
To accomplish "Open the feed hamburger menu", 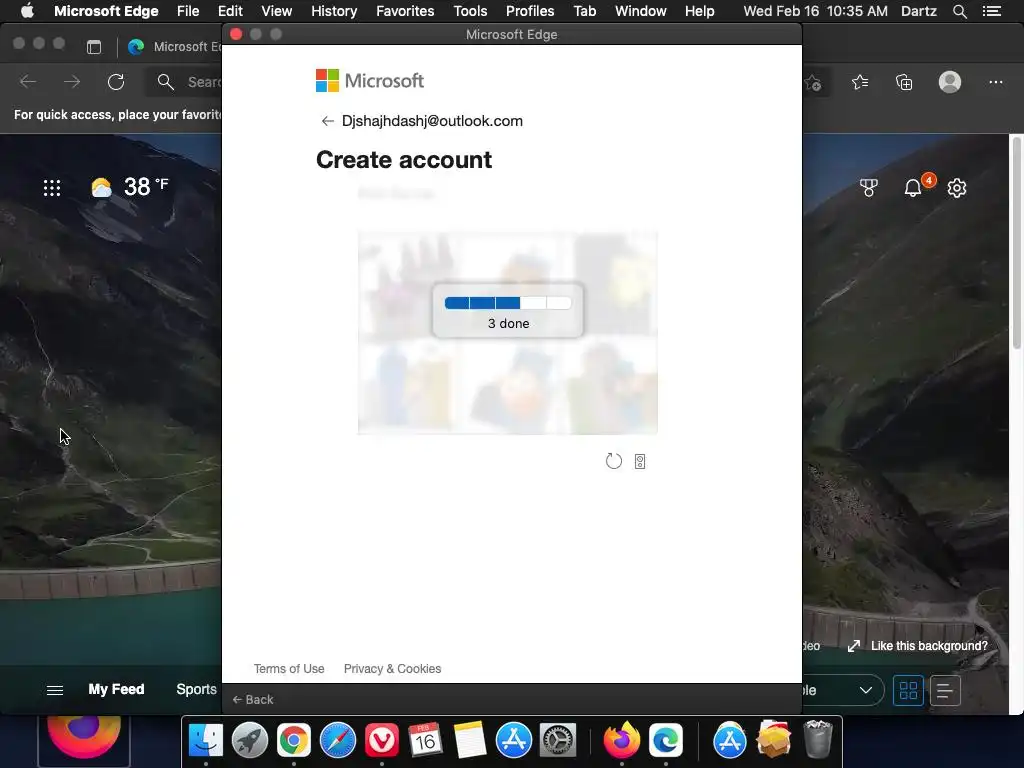I will point(55,690).
